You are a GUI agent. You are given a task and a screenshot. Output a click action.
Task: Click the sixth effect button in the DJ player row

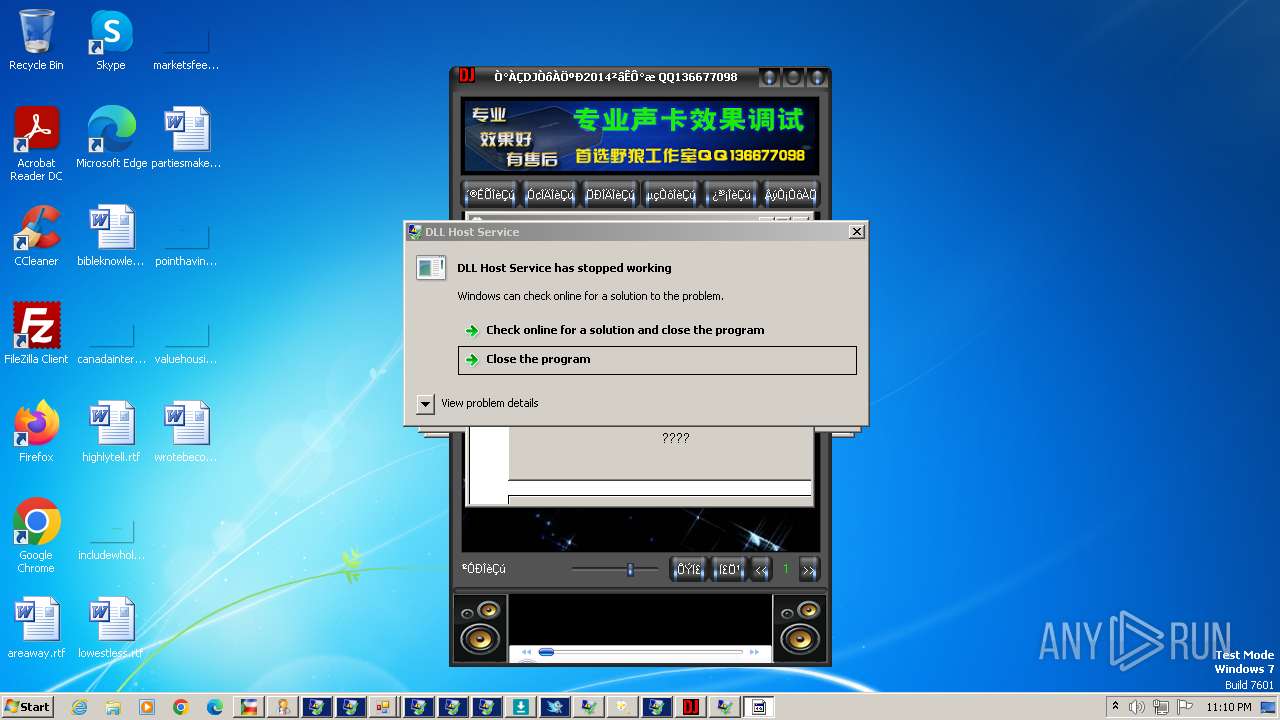(790, 194)
